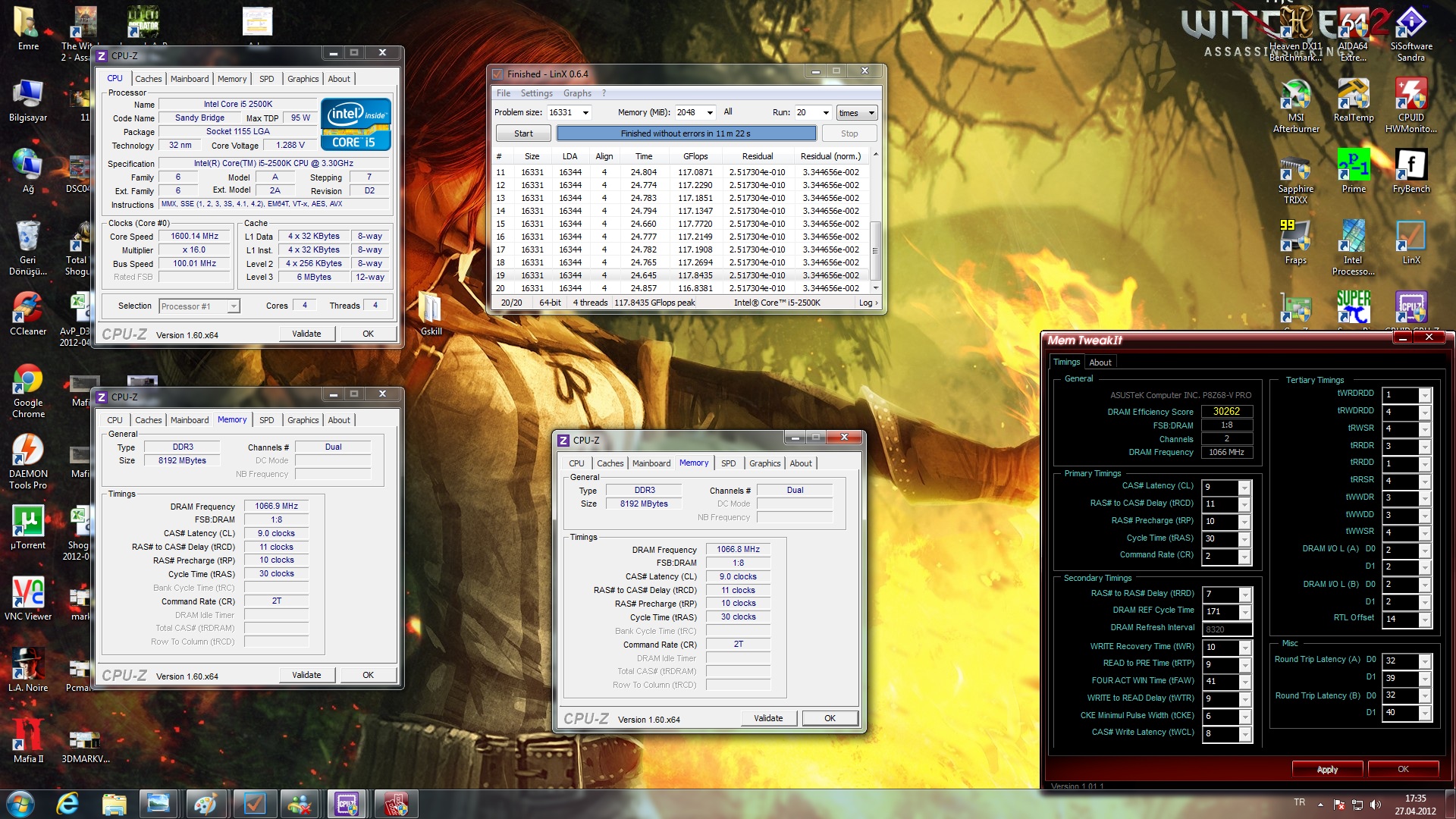The image size is (1456, 819).
Task: Click the DRAM REF Cycle Time field
Action: pos(1219,611)
